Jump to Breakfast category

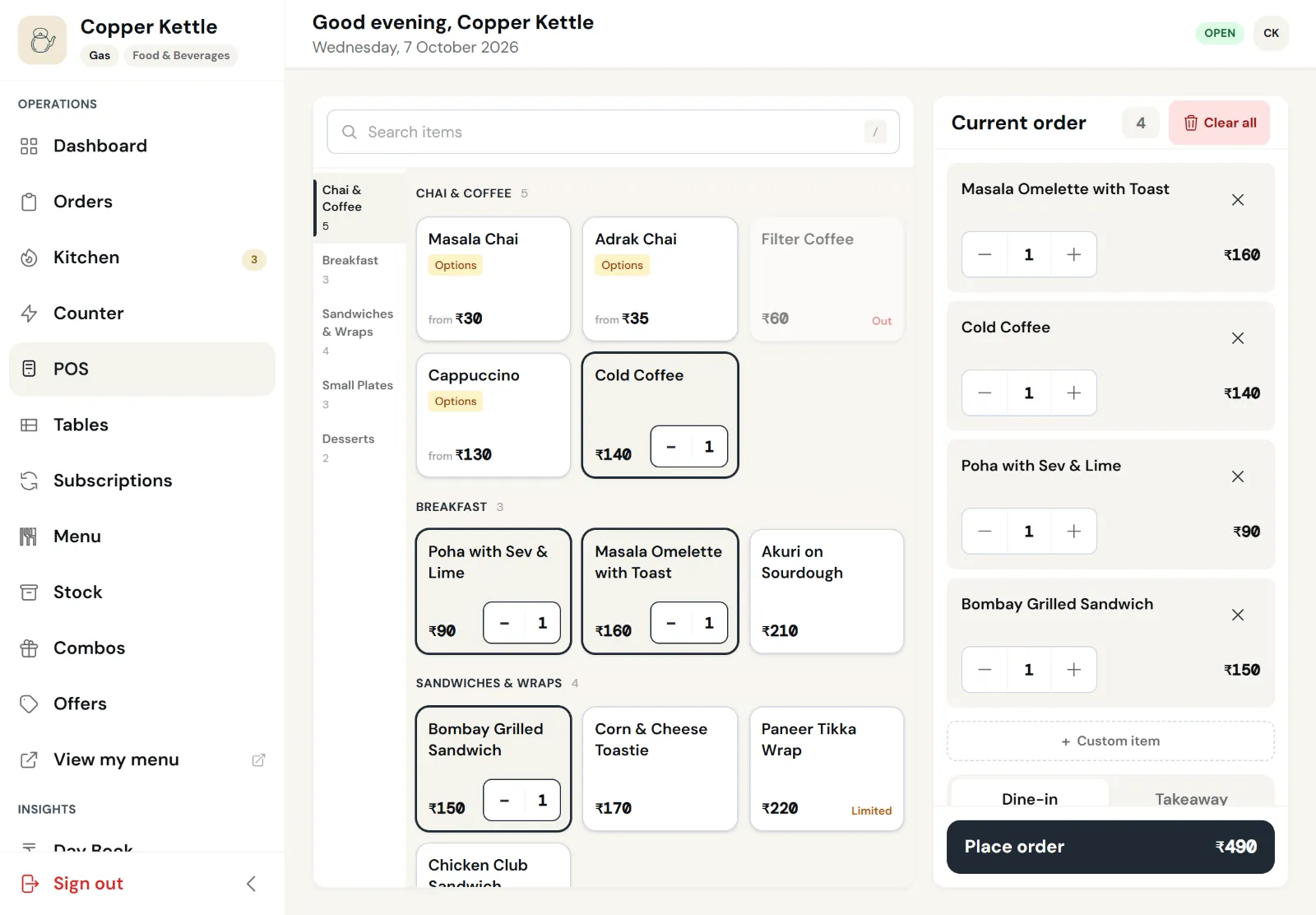359,269
